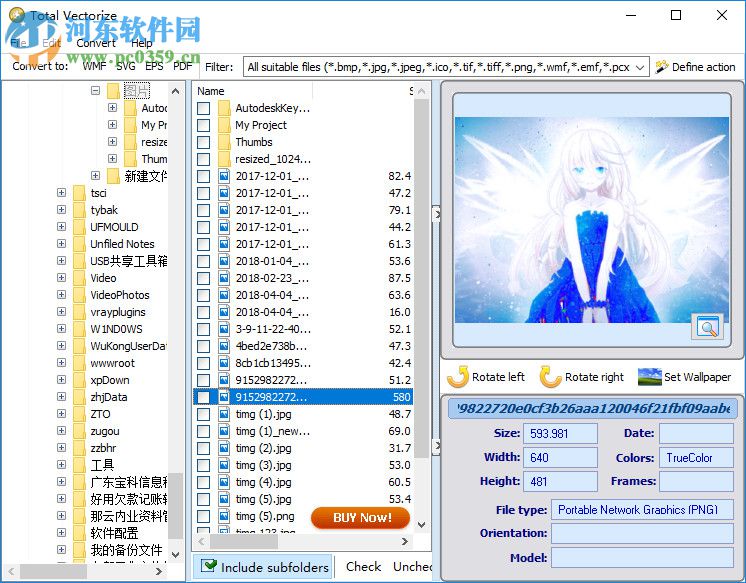The width and height of the screenshot is (746, 583).
Task: Click the image icon of 8cb1cb13495 file
Action: 224,363
